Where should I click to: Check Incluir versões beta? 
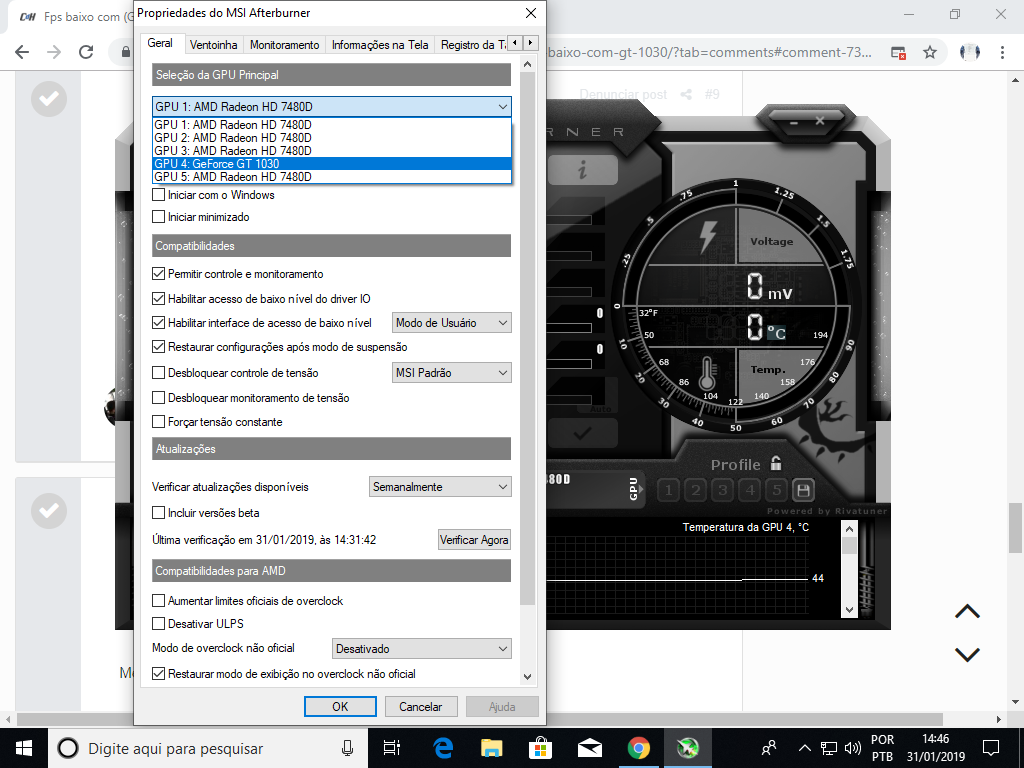[158, 513]
